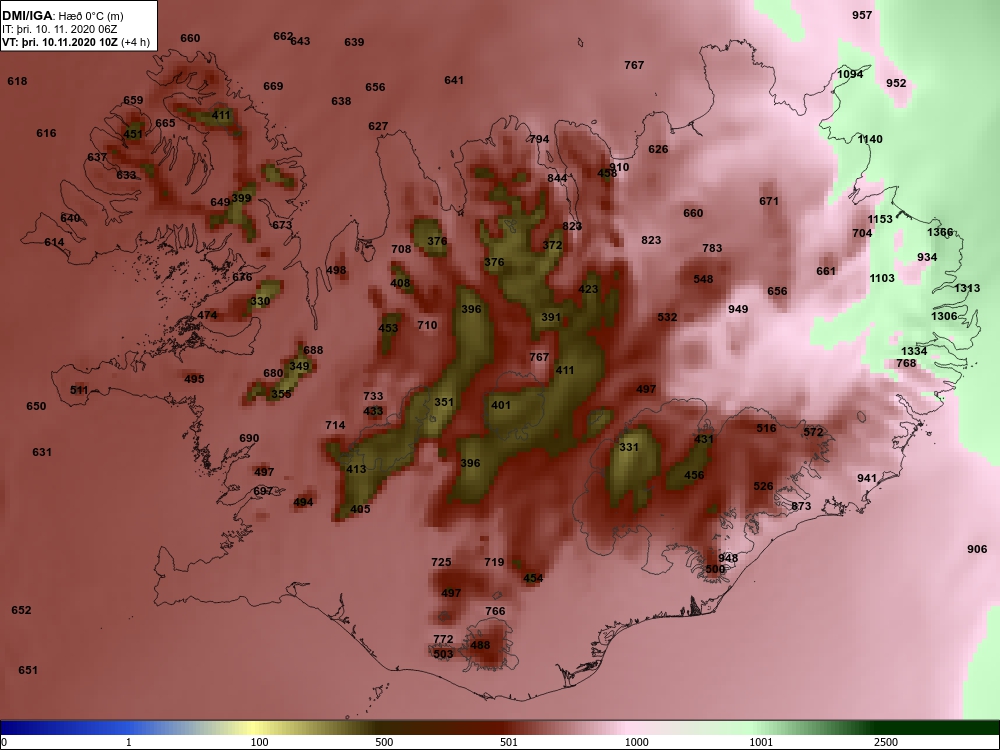Image resolution: width=1000 pixels, height=750 pixels.
Task: Click the 572 height value
Action: point(813,432)
